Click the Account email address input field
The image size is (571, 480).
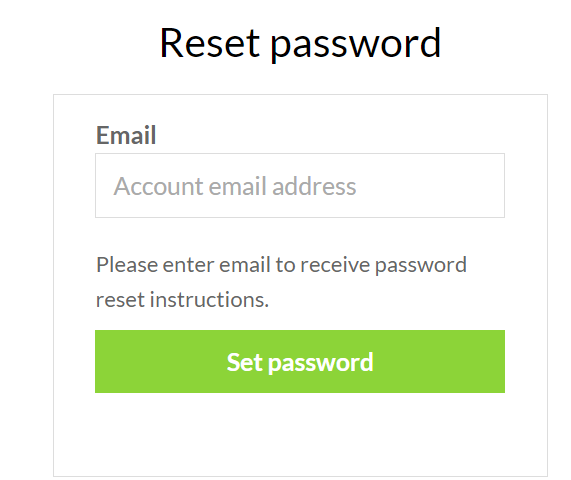tap(300, 185)
